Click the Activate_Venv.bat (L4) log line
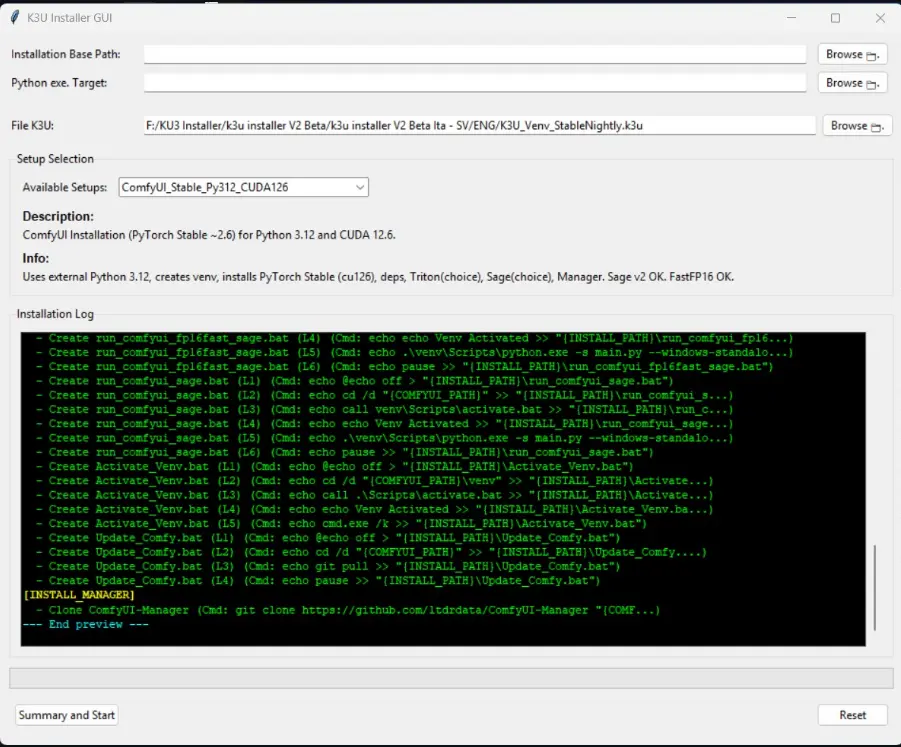901x747 pixels. 374,510
